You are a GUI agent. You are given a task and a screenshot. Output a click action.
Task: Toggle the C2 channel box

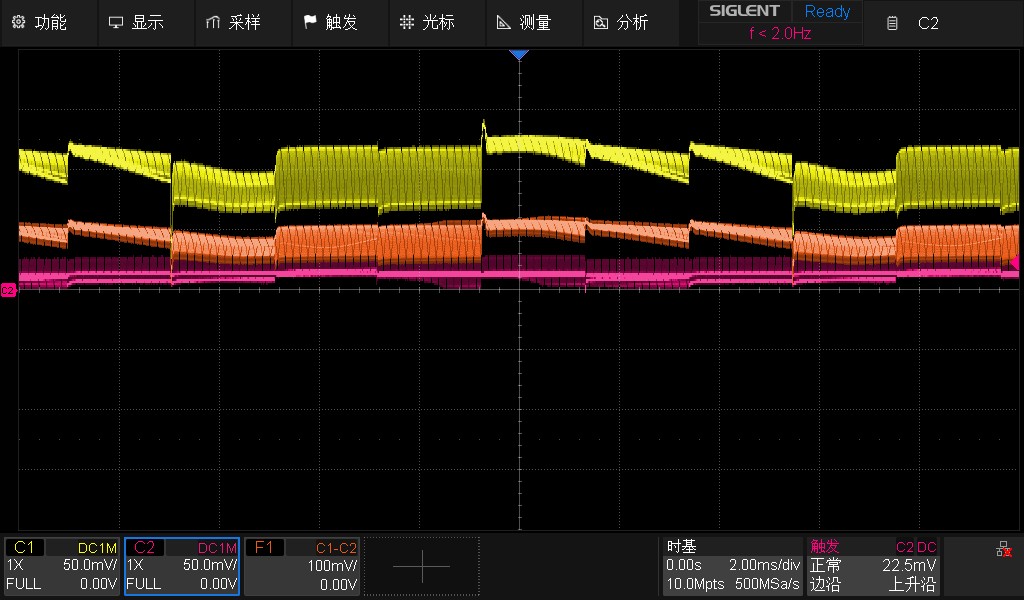point(182,566)
